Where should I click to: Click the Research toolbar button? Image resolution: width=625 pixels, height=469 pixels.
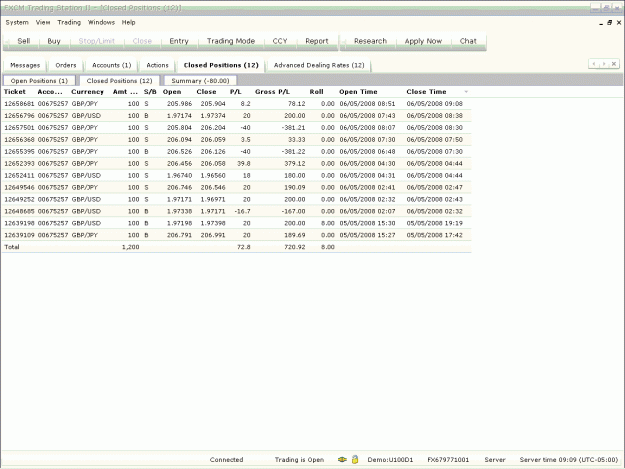370,41
